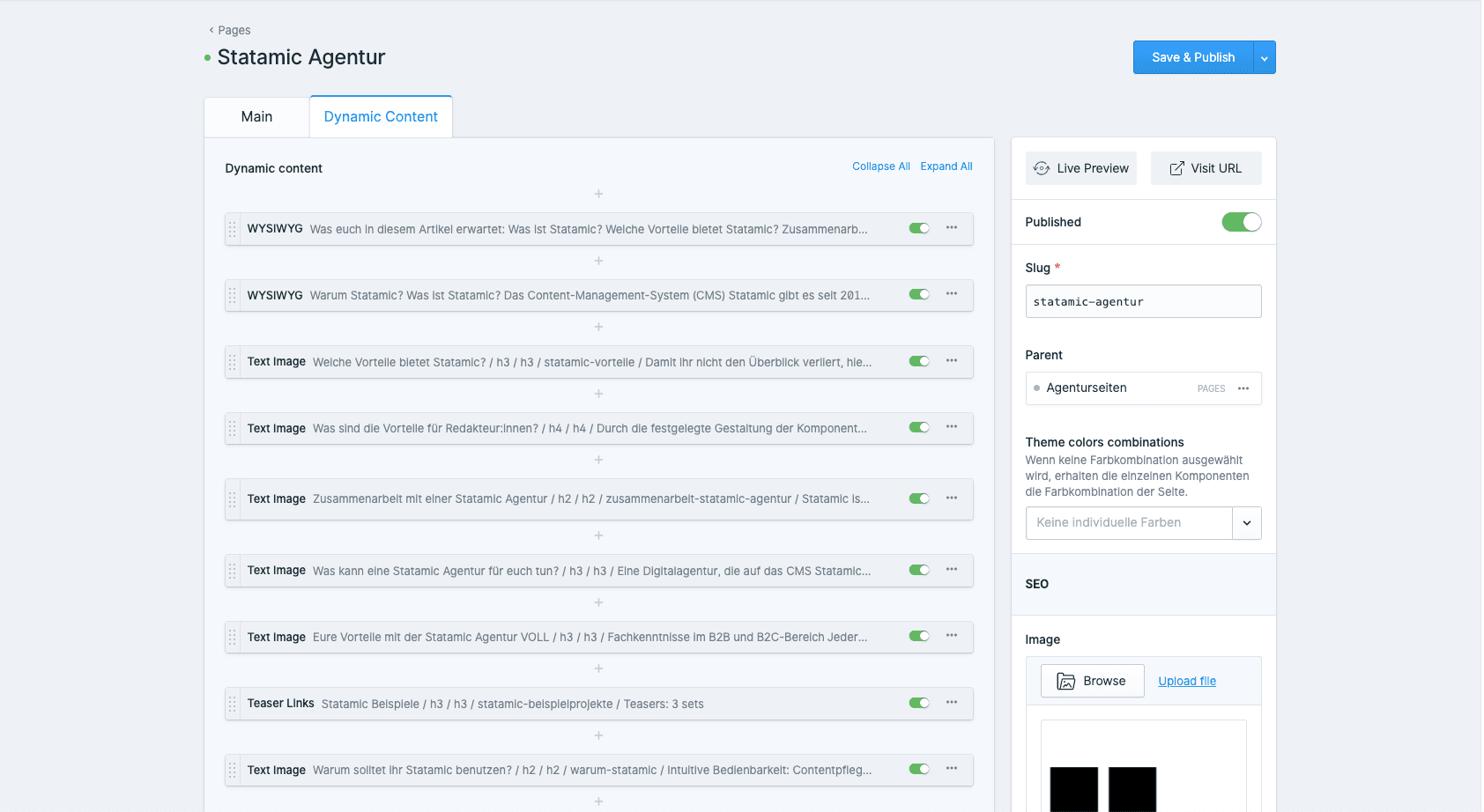Click Save & Publish button

pos(1193,57)
